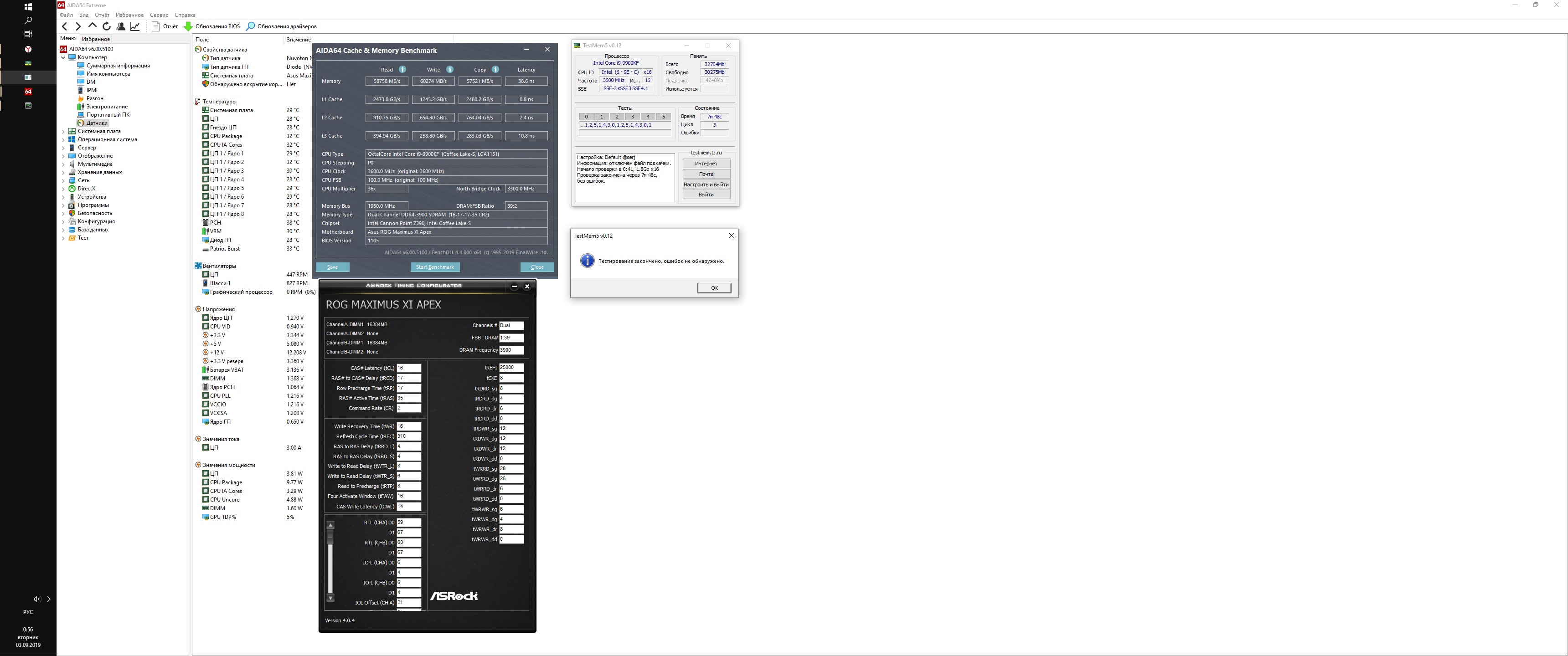This screenshot has width=1568, height=656.
Task: Click the Back navigation arrow
Action: 65,26
